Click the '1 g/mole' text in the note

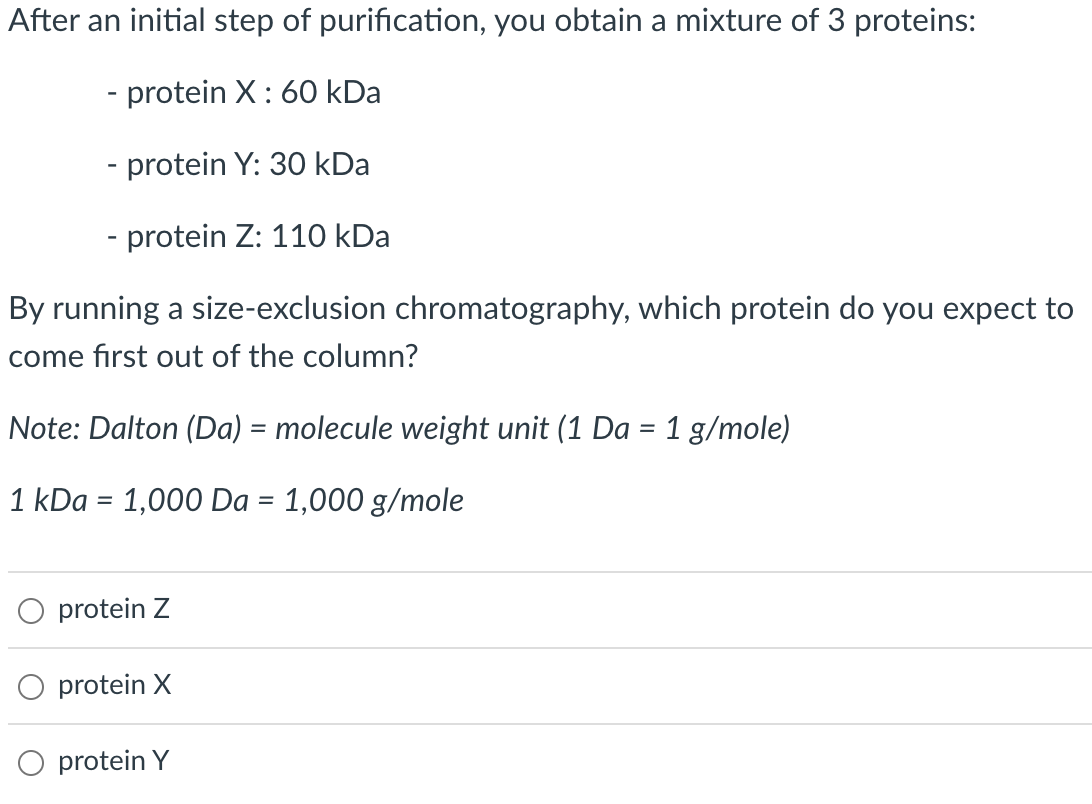727,429
